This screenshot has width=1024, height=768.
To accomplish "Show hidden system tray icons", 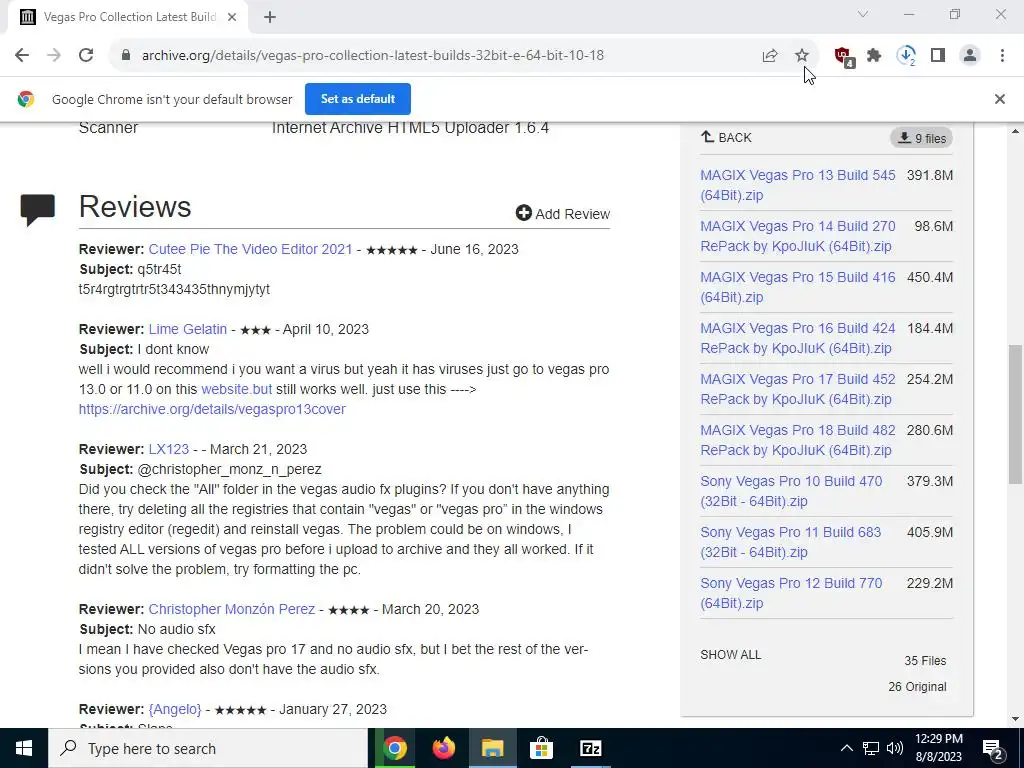I will coord(846,748).
